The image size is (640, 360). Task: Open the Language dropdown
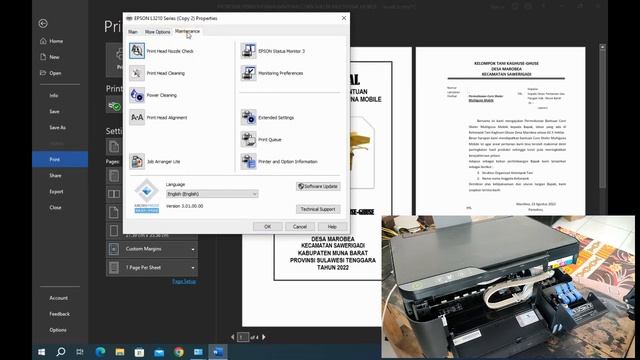(212, 194)
